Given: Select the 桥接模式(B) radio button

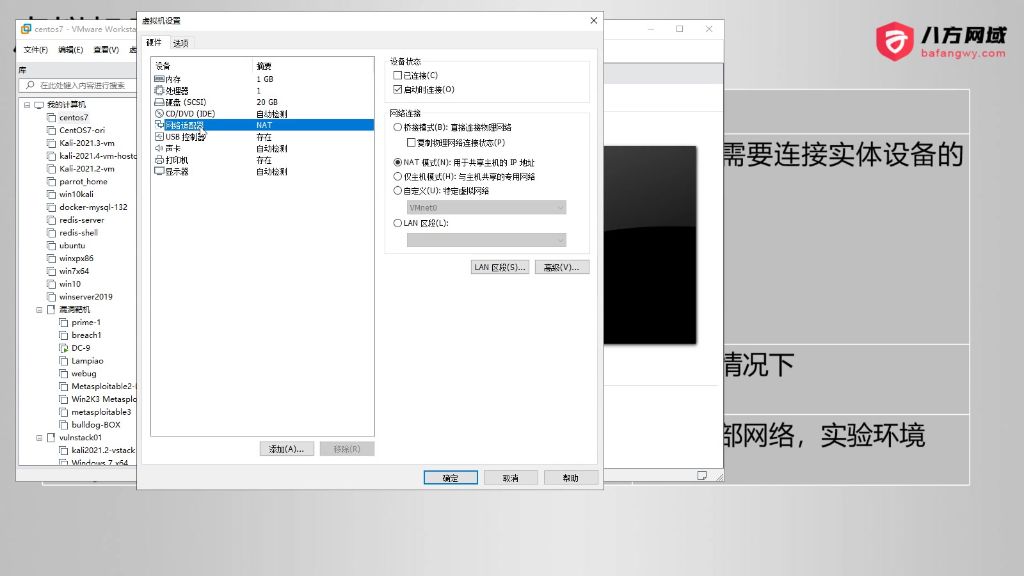Looking at the screenshot, I should [397, 127].
